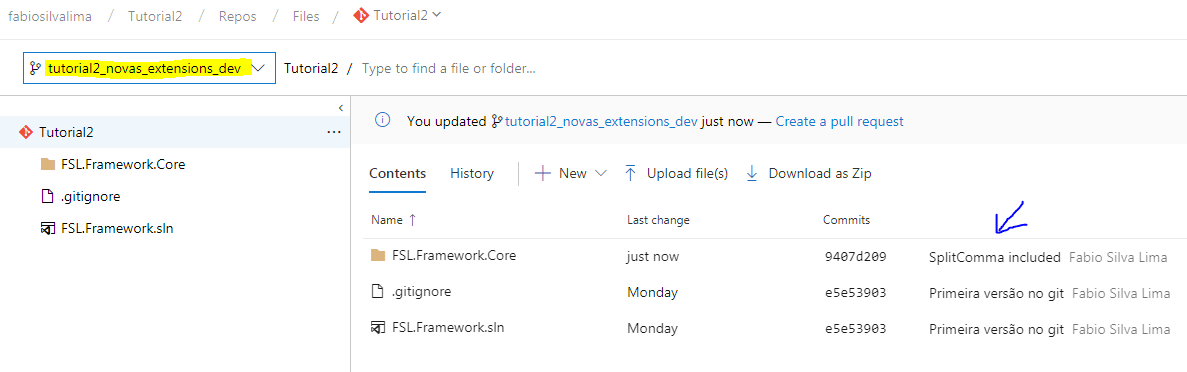Click the Create a pull request link
The height and width of the screenshot is (372, 1187).
pyautogui.click(x=840, y=121)
